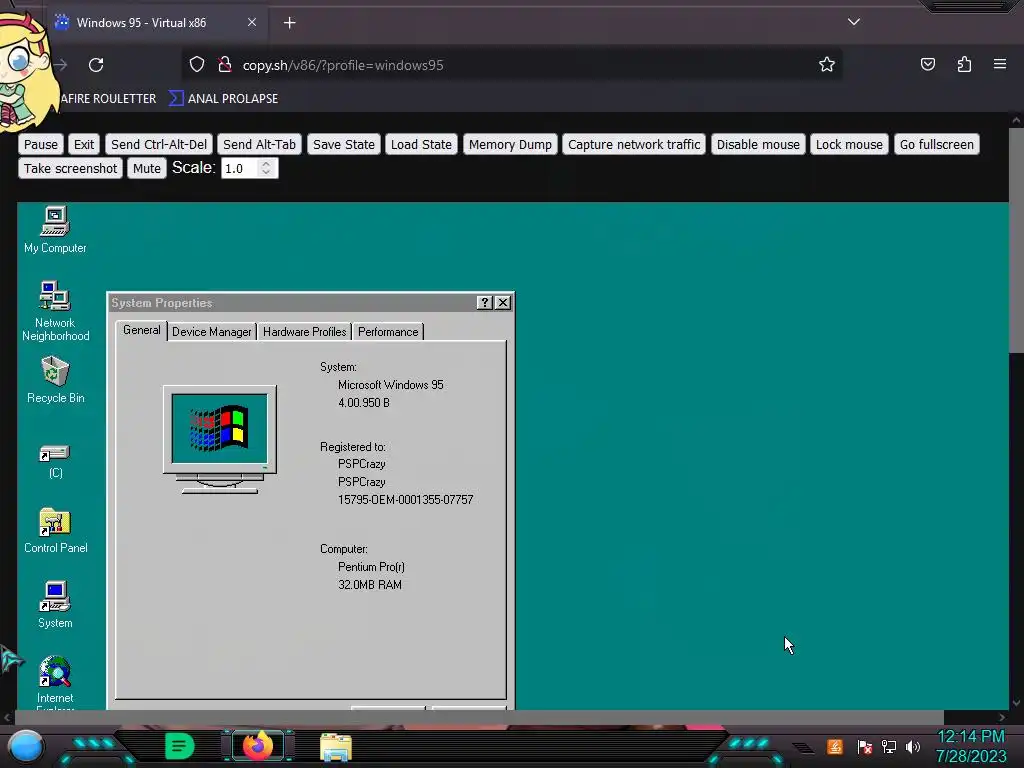This screenshot has width=1024, height=768.
Task: Click the Scale stepper arrows
Action: click(x=266, y=168)
